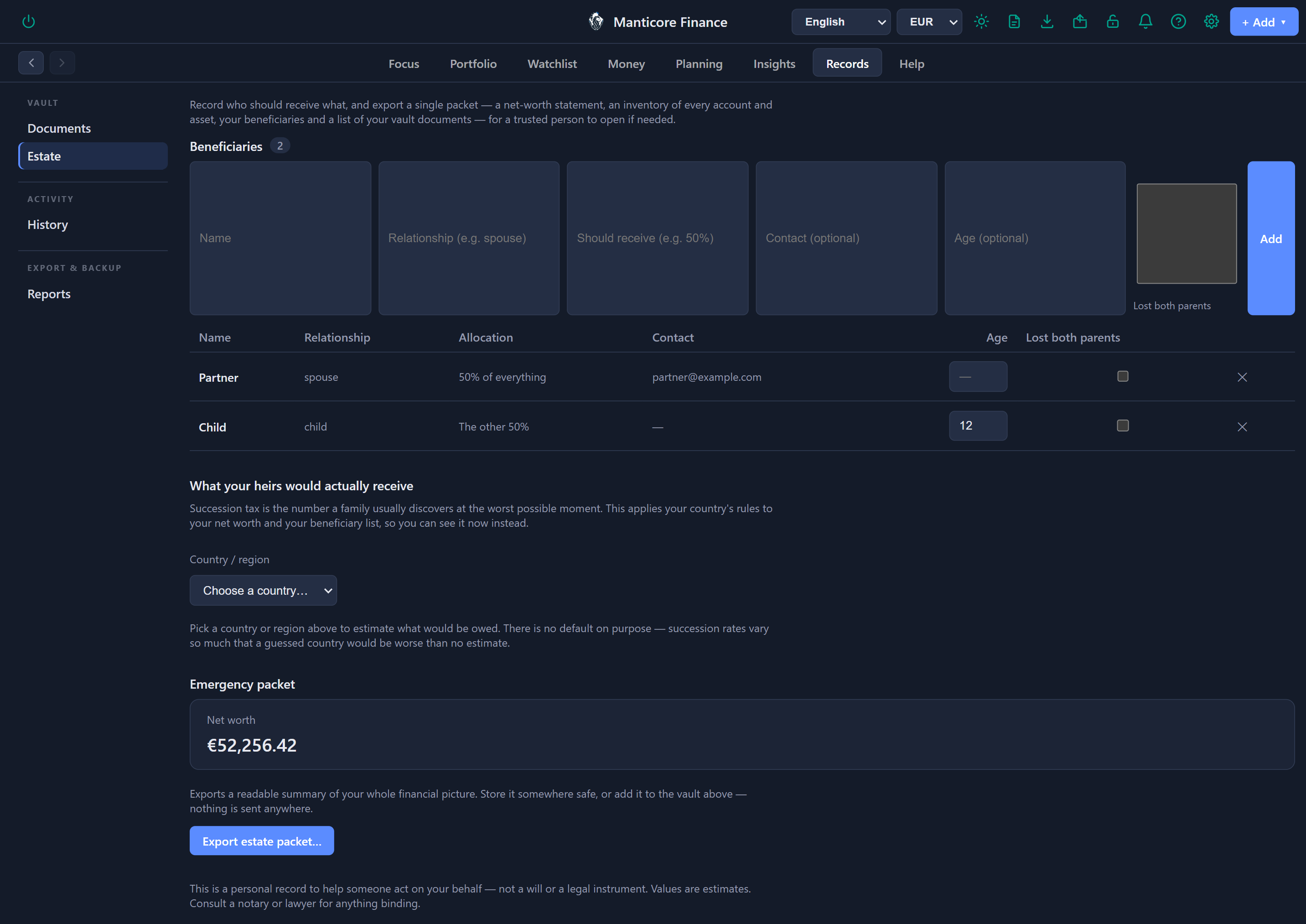The width and height of the screenshot is (1306, 924).
Task: Click the blue Add beneficiary button
Action: coord(1271,239)
